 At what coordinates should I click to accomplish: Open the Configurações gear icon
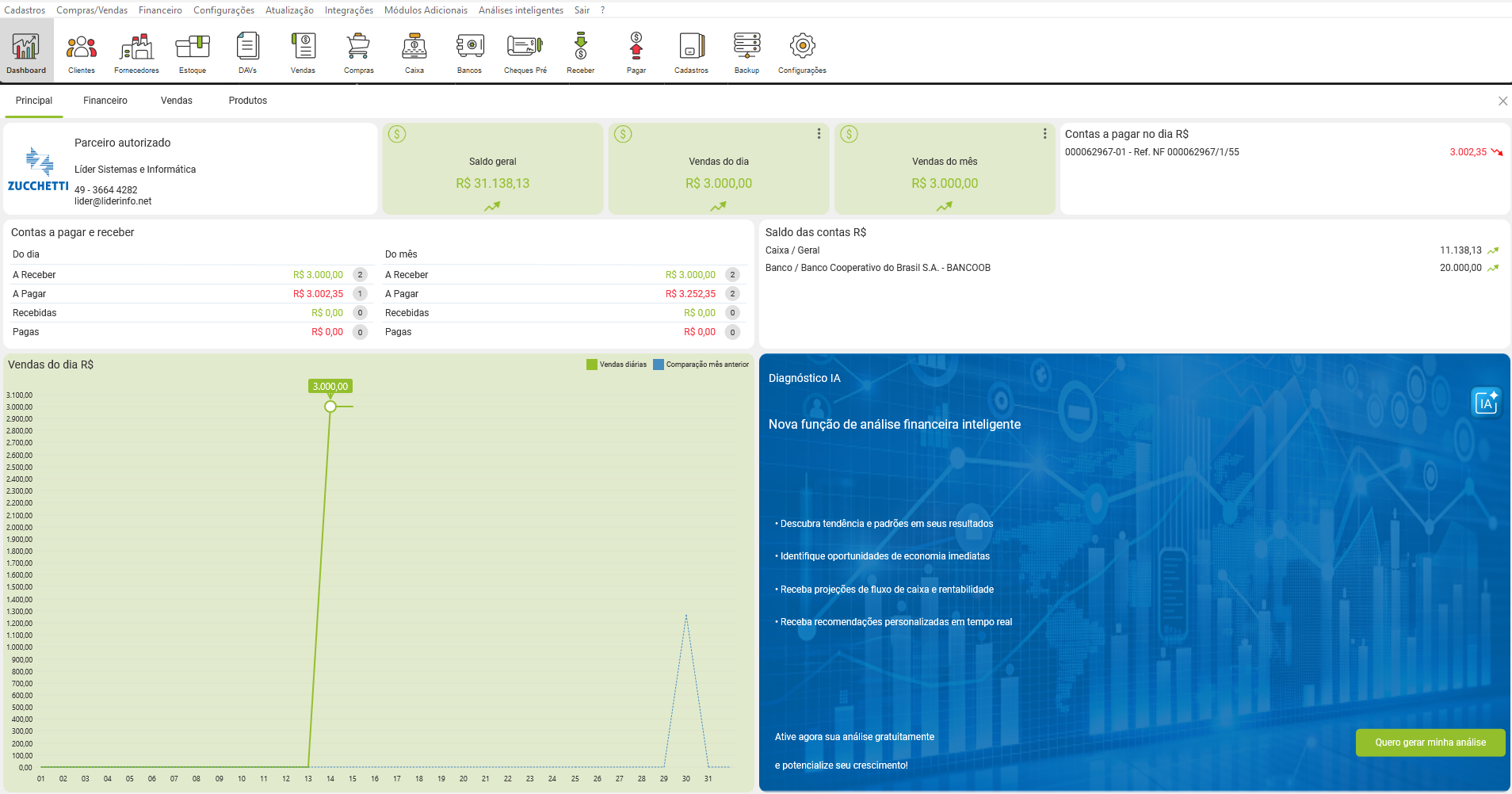[x=803, y=52]
